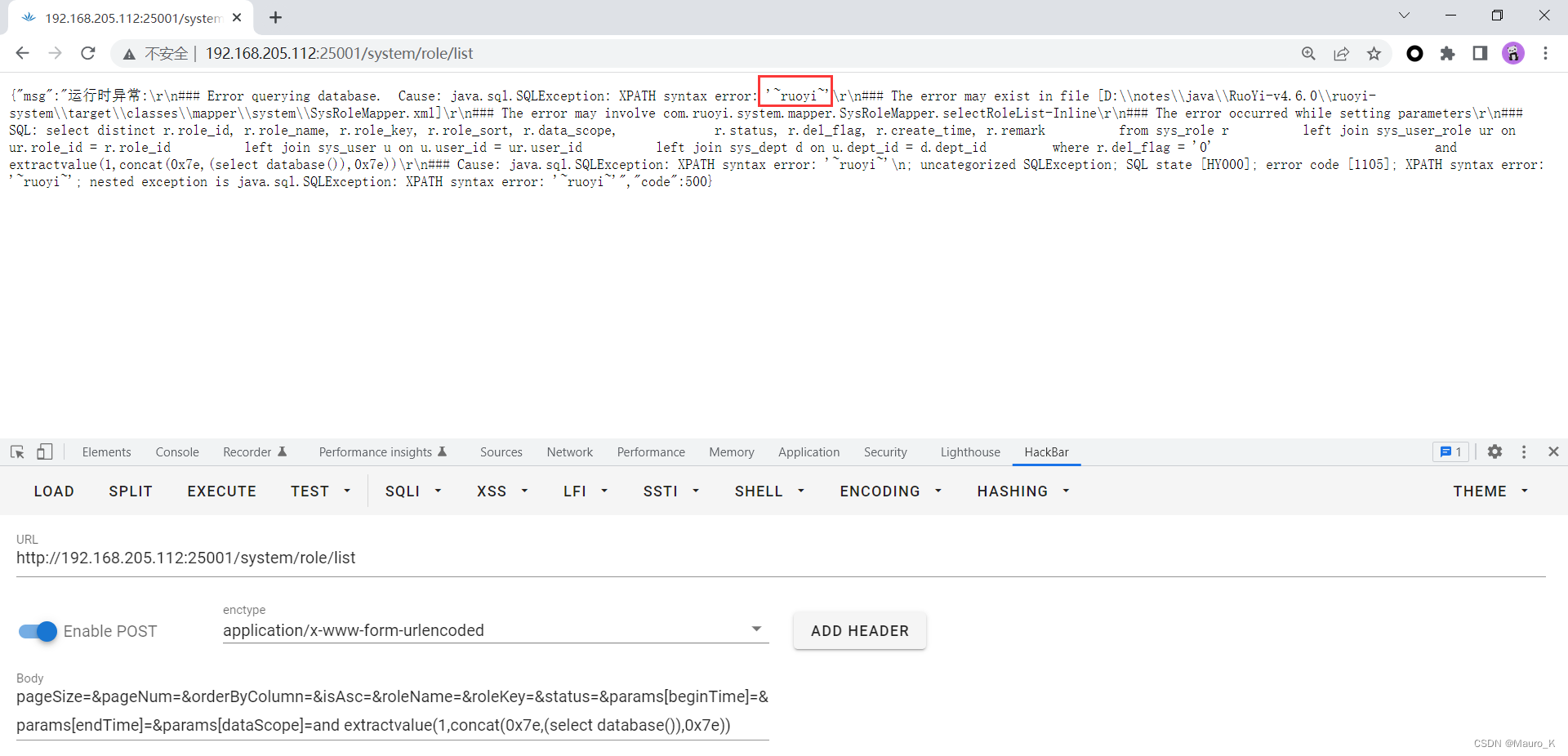
Task: Open the Lighthouse tab
Action: [970, 452]
